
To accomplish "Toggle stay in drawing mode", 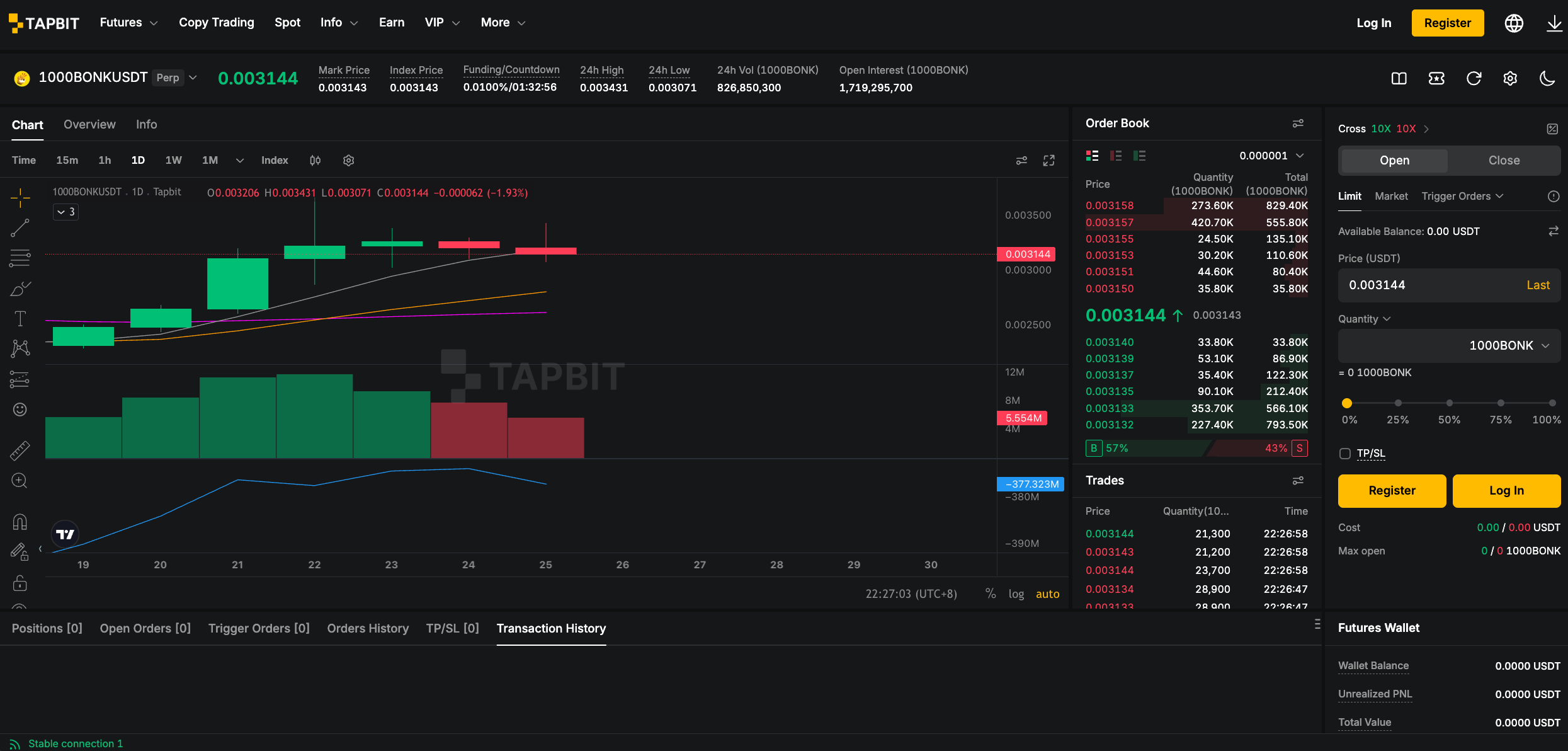I will 20,552.
